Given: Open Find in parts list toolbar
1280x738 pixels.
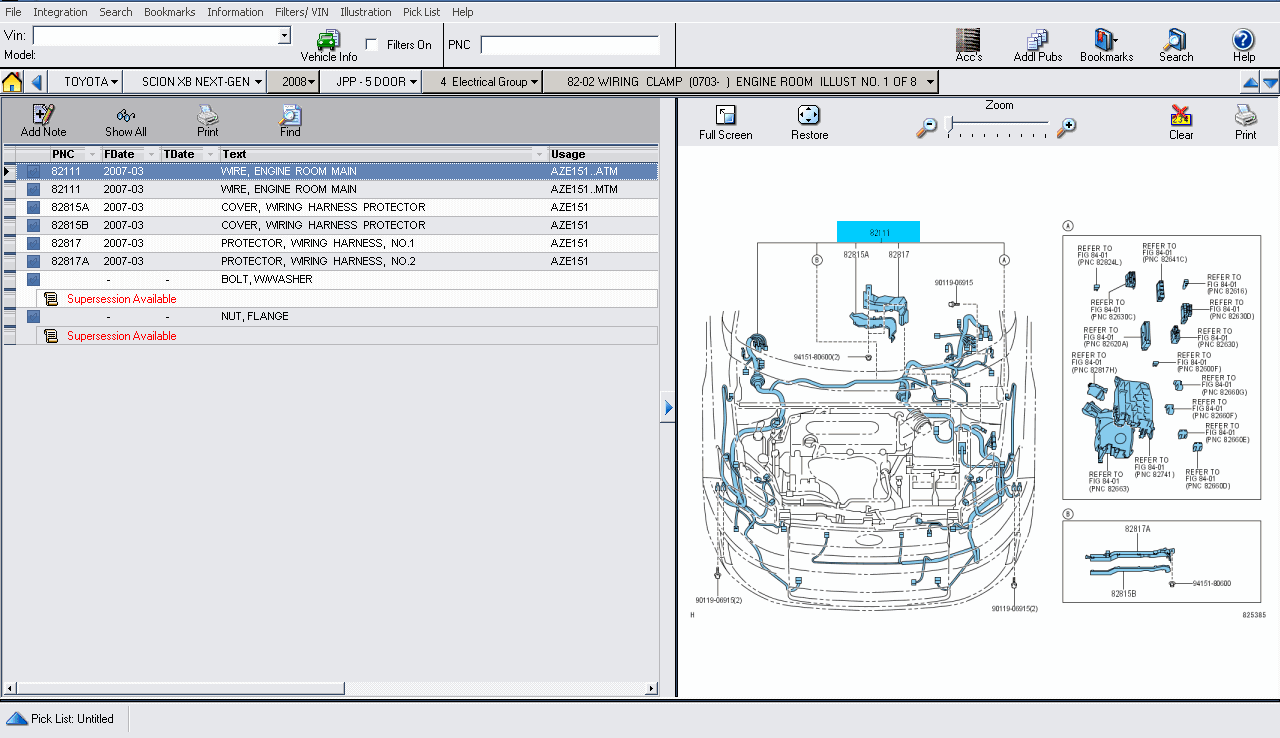Looking at the screenshot, I should 290,115.
